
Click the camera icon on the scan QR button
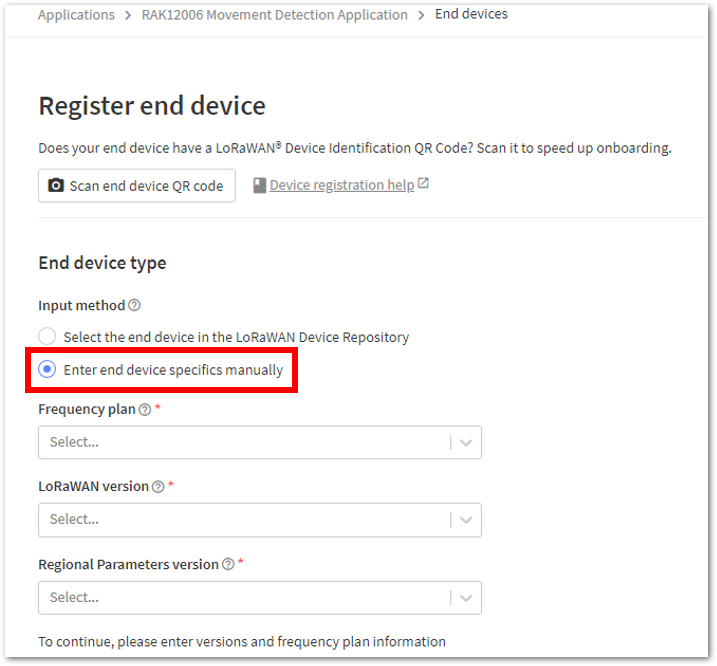[56, 185]
